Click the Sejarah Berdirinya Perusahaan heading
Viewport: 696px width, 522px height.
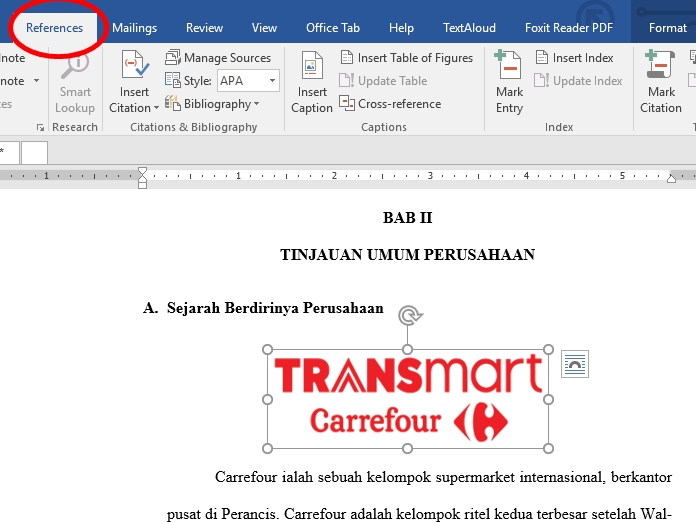coord(275,308)
